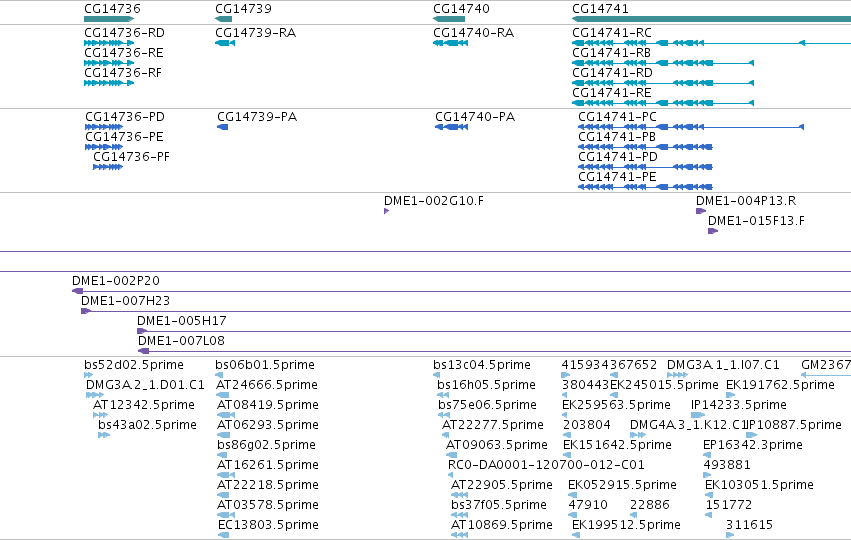Select the DME1-005H17 BAC clone
Screen dimensions: 851x540
point(182,321)
